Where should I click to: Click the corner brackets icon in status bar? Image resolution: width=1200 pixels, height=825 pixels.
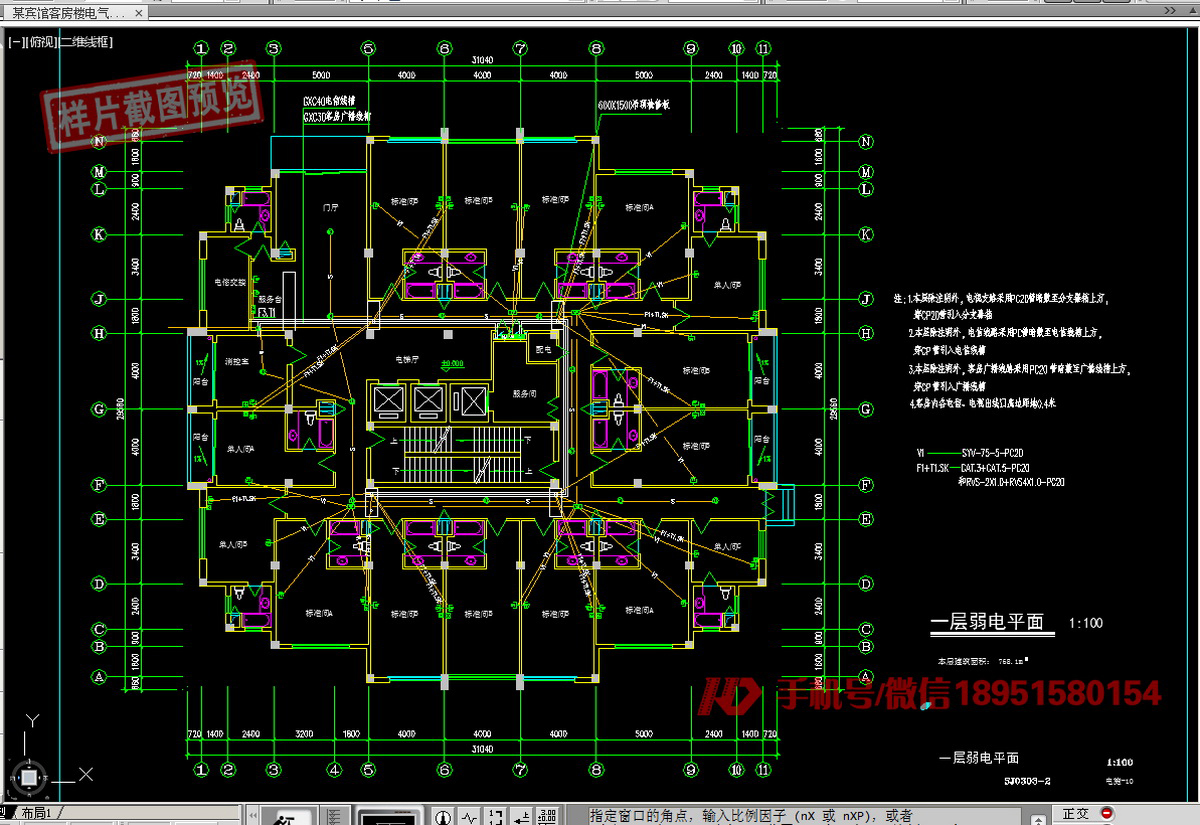click(x=496, y=816)
